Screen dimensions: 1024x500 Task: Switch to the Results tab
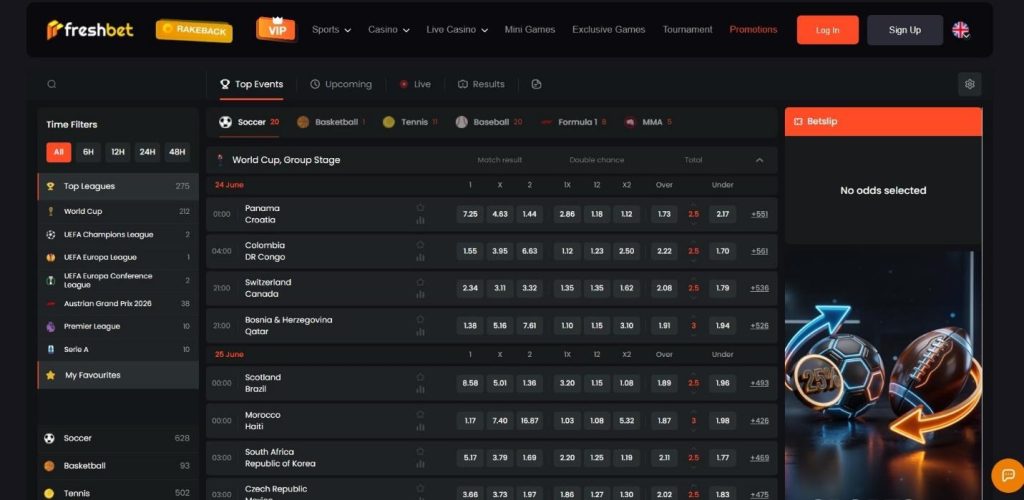click(481, 84)
